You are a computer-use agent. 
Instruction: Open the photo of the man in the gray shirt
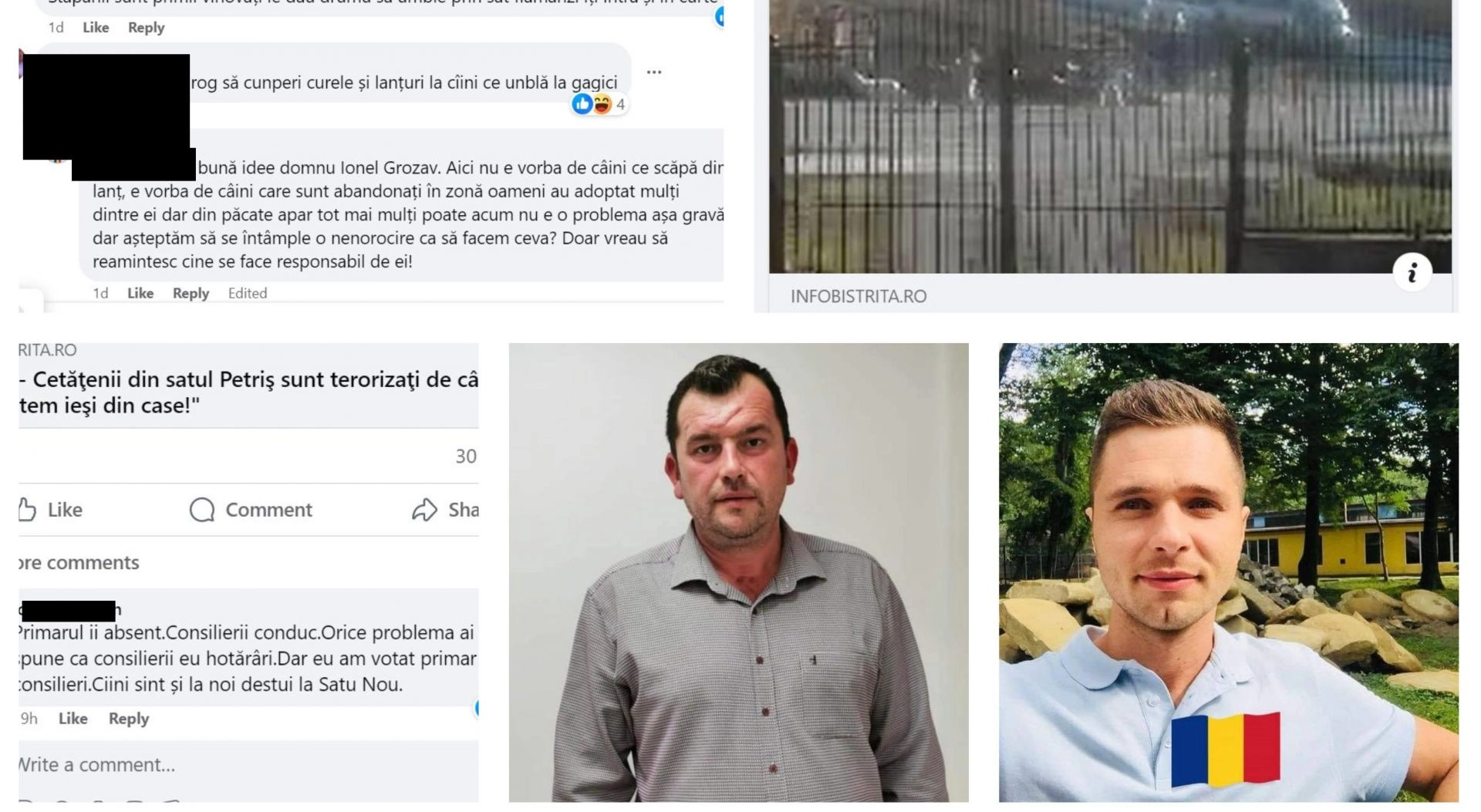point(738,572)
